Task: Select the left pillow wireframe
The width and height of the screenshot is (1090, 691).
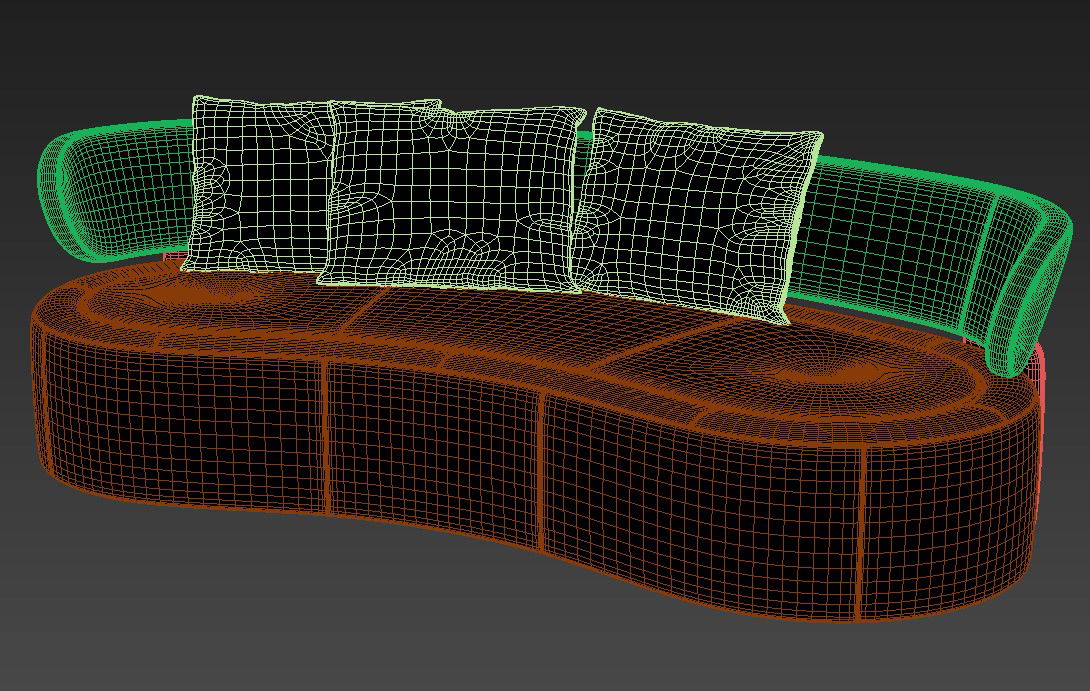Action: (x=258, y=185)
